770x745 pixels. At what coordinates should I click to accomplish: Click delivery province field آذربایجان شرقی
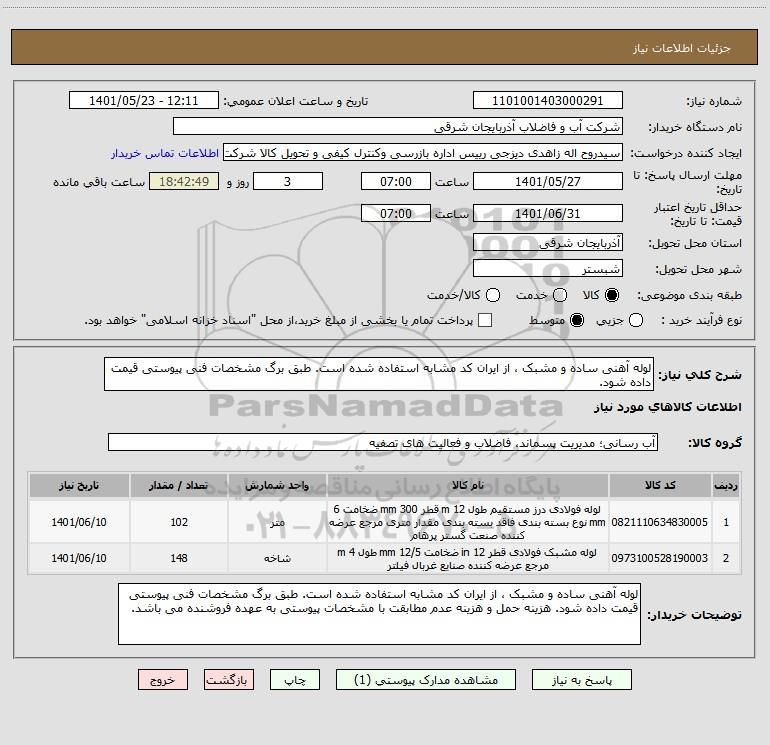pyautogui.click(x=548, y=242)
